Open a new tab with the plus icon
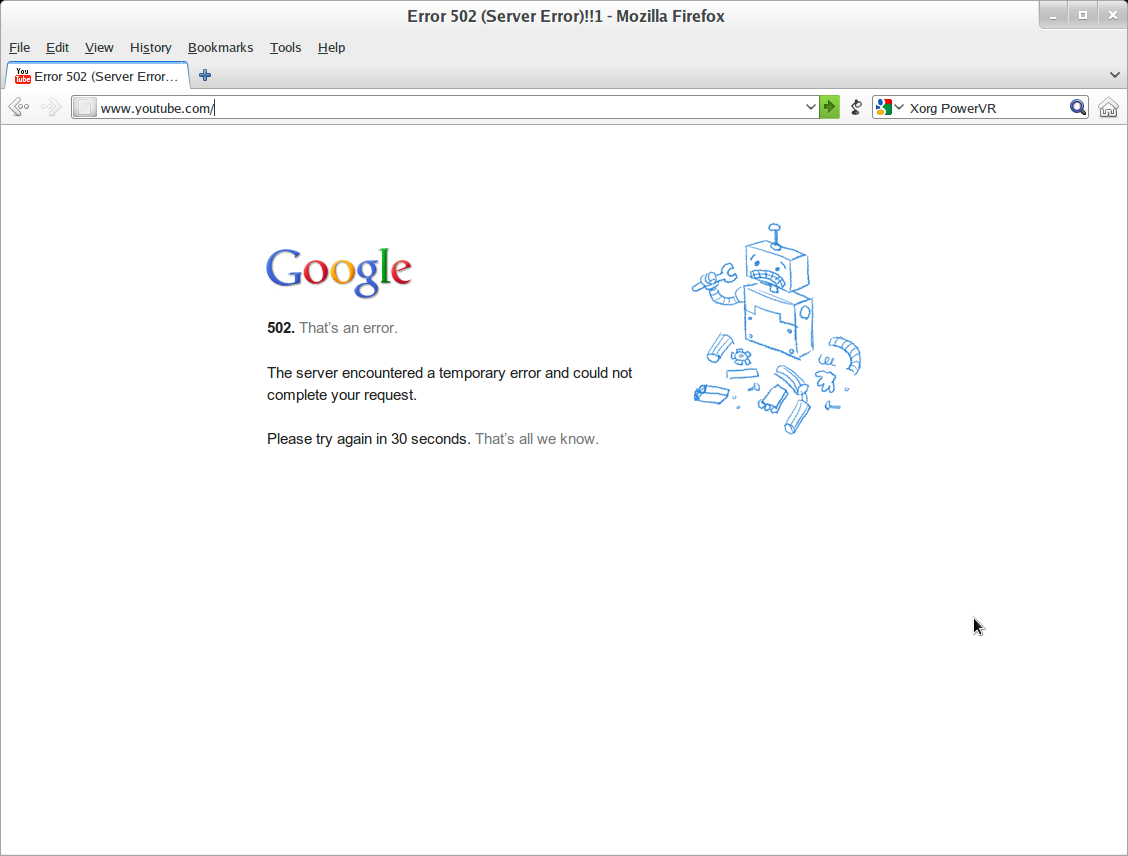Image resolution: width=1128 pixels, height=856 pixels. click(205, 76)
